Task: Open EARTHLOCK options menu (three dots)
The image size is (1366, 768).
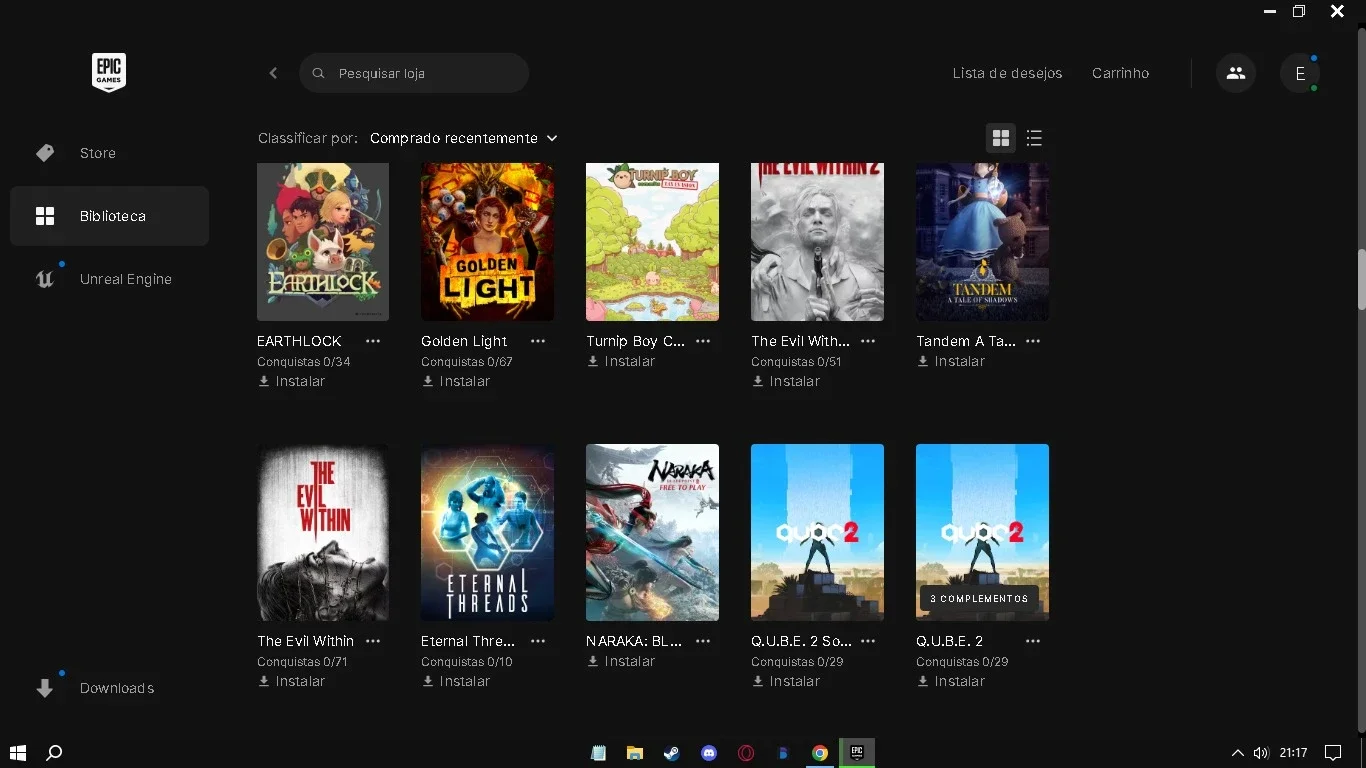Action: point(373,341)
